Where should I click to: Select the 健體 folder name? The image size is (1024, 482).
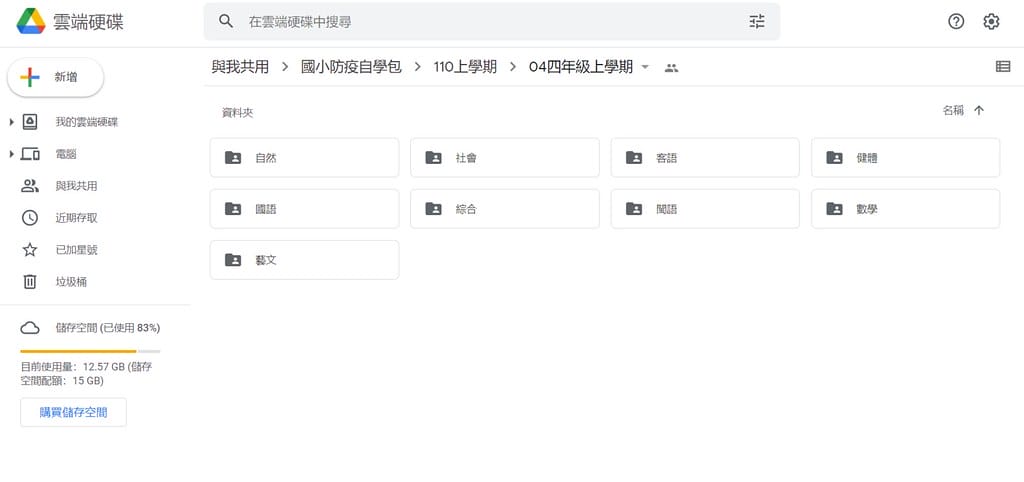(x=867, y=157)
